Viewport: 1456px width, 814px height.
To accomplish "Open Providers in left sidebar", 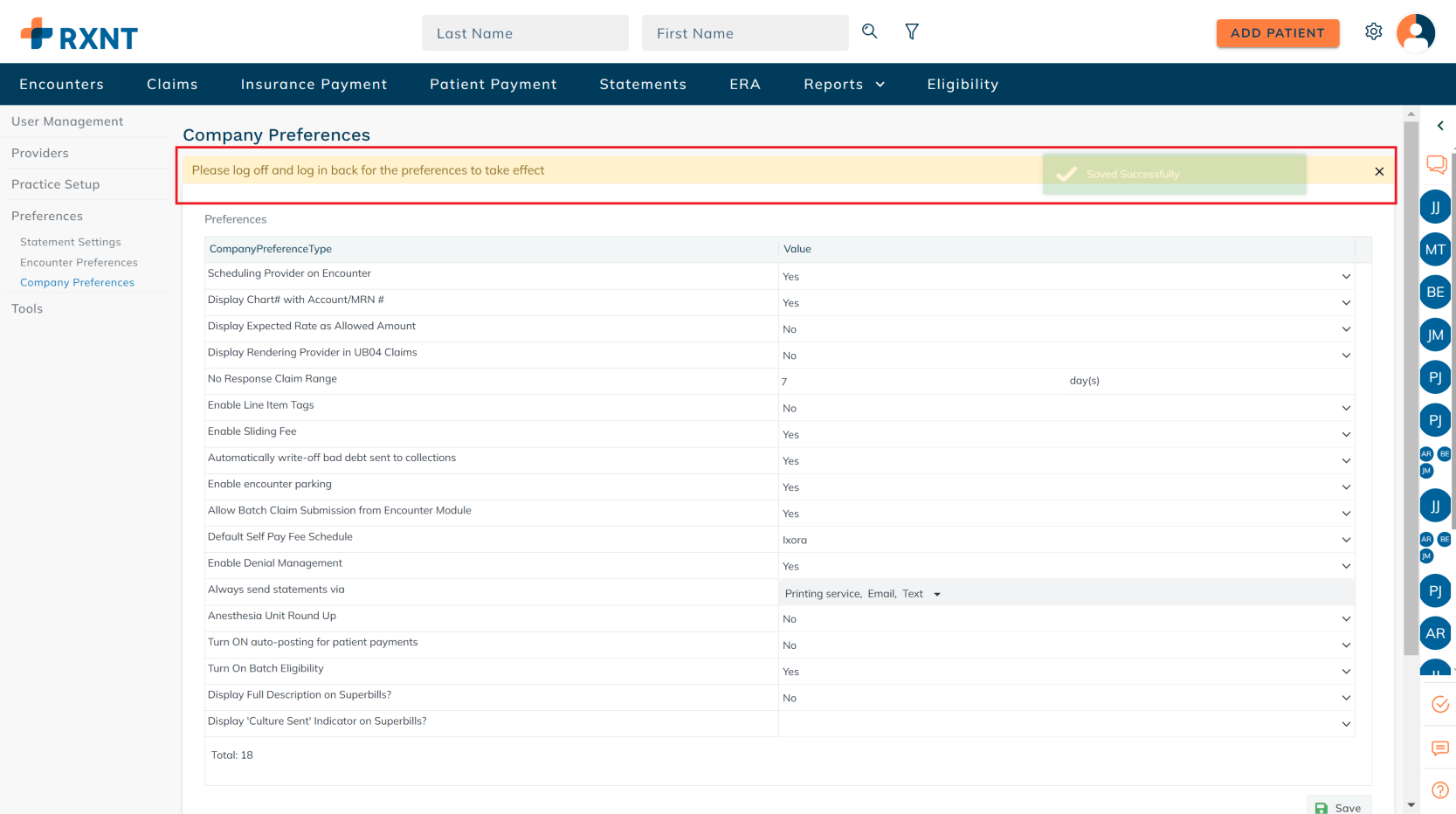I will pyautogui.click(x=40, y=153).
